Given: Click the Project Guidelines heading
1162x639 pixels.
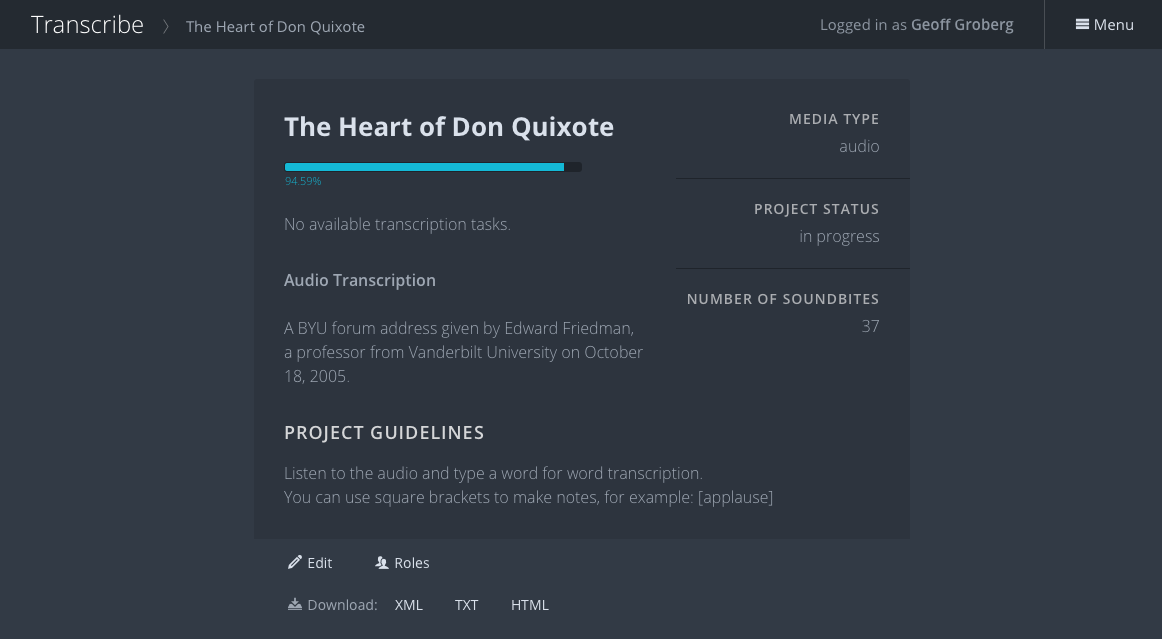Looking at the screenshot, I should [x=384, y=433].
